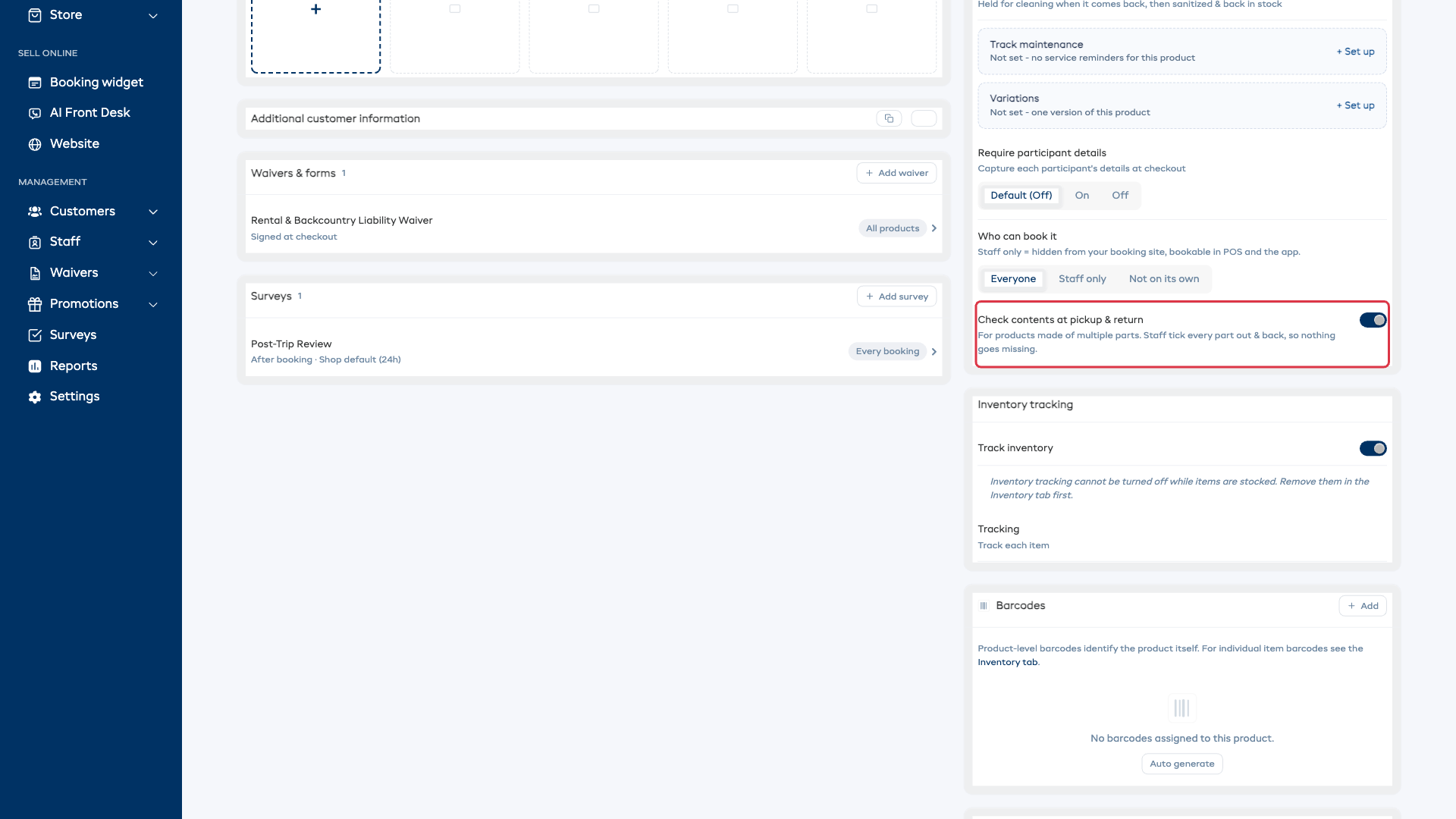Screen dimensions: 1456x819
Task: Click the plus icon in the dashed image slot
Action: (x=316, y=9)
